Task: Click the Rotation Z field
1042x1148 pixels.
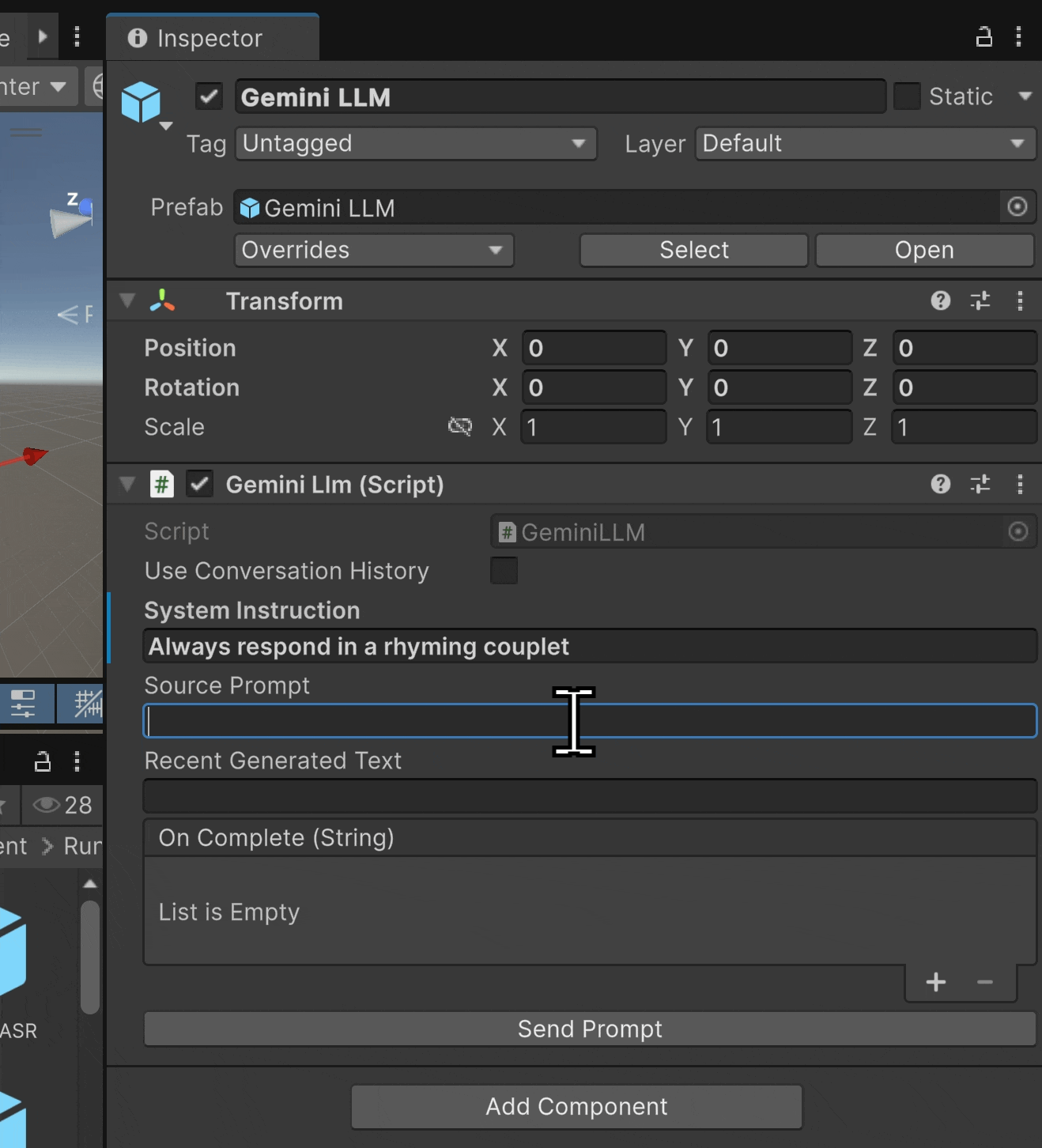Action: pos(965,387)
